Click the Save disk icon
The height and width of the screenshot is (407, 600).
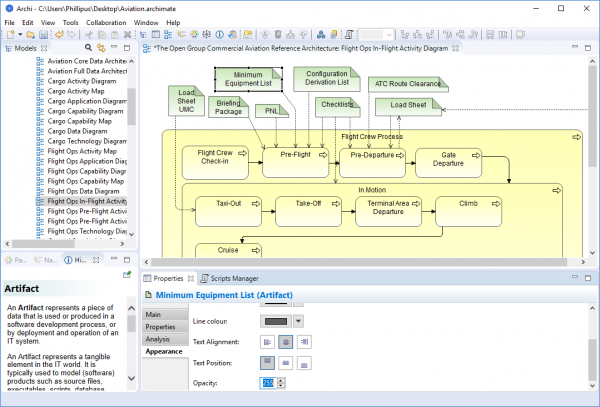click(x=43, y=35)
